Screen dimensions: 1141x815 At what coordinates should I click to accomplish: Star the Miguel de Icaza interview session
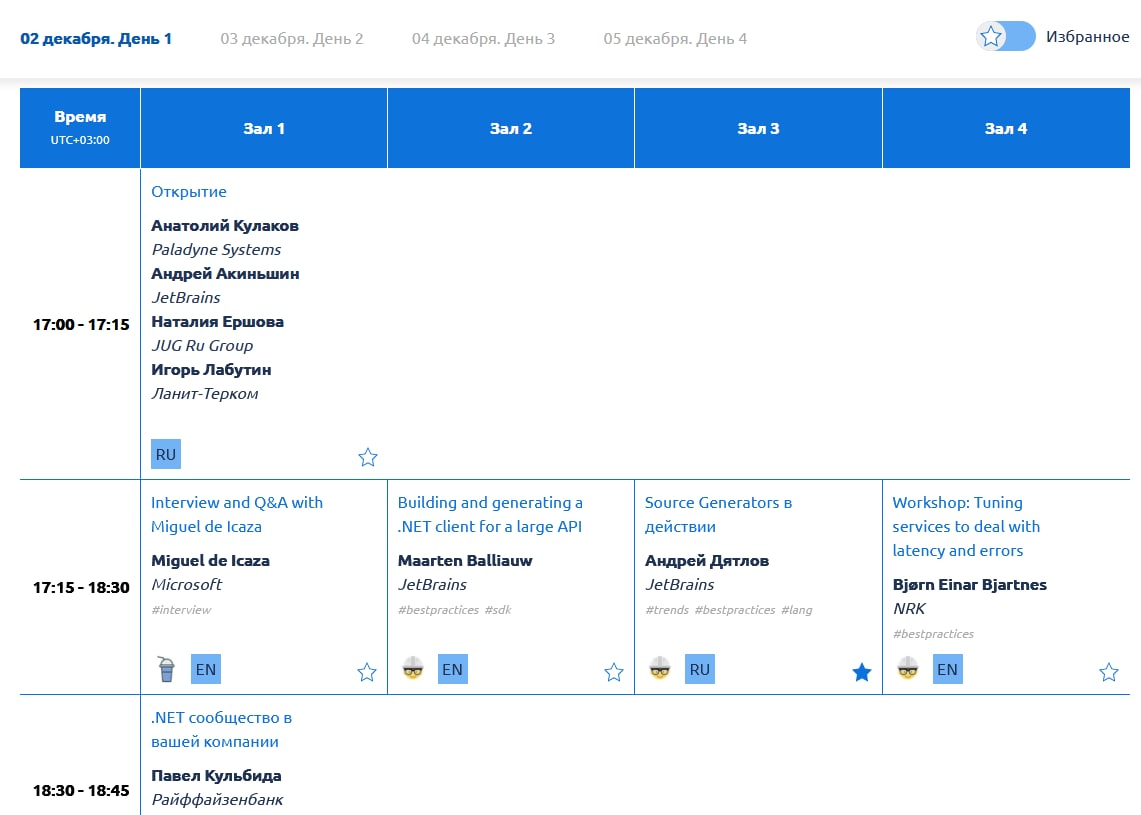coord(367,672)
